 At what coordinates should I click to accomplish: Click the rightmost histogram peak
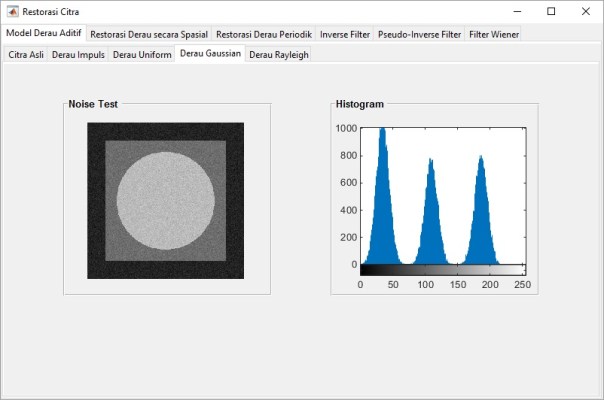[481, 212]
